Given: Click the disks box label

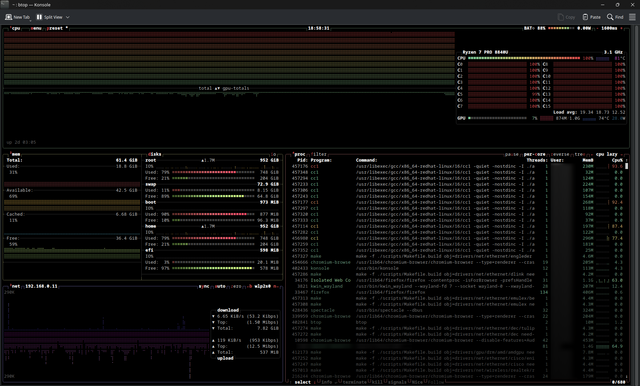Looking at the screenshot, I should pyautogui.click(x=155, y=154).
